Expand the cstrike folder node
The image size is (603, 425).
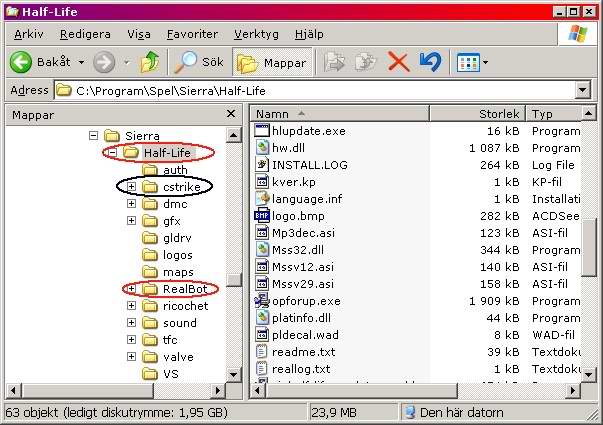pos(132,187)
